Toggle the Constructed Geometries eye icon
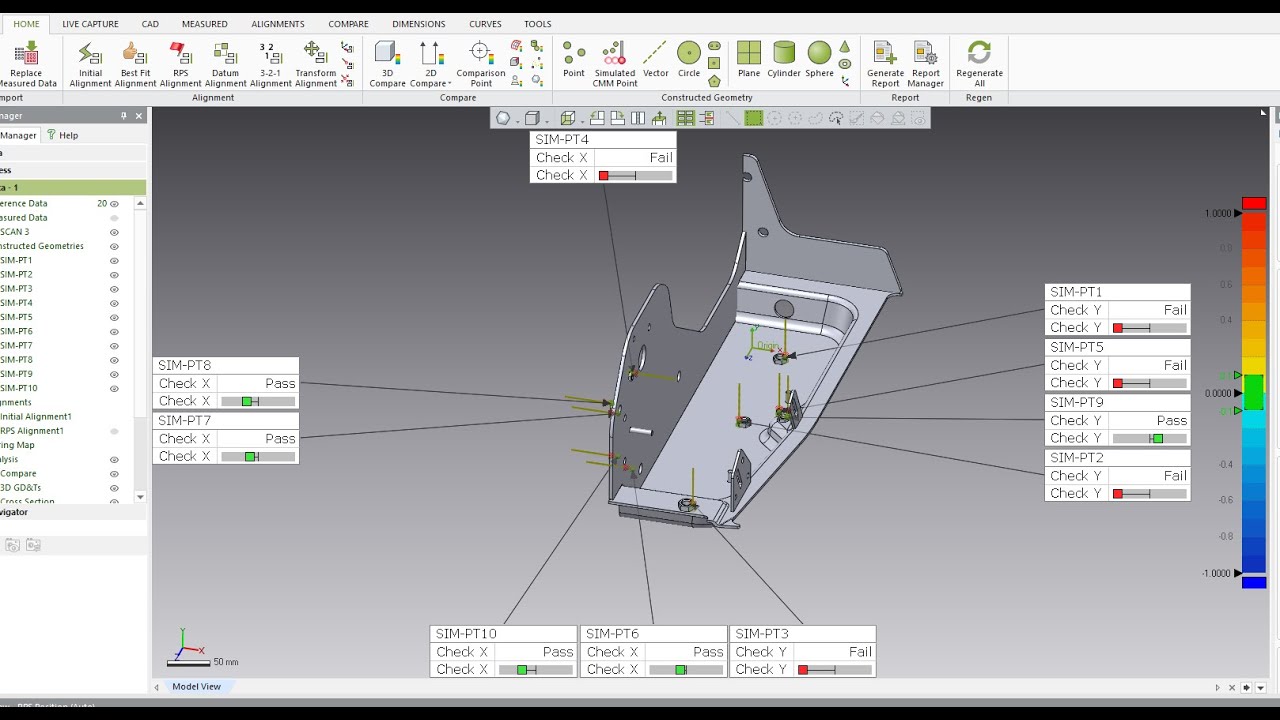This screenshot has height=720, width=1280. click(114, 246)
